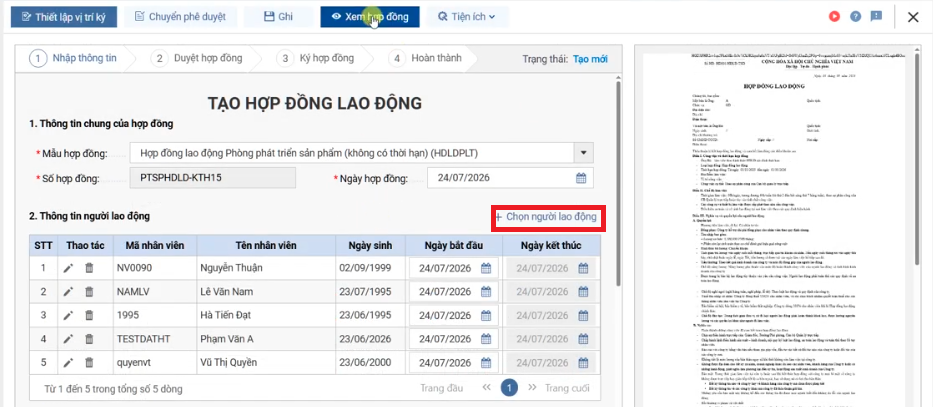This screenshot has height=407, width=933.
Task: Click the form panel vertical scrollbar
Action: pos(619,184)
